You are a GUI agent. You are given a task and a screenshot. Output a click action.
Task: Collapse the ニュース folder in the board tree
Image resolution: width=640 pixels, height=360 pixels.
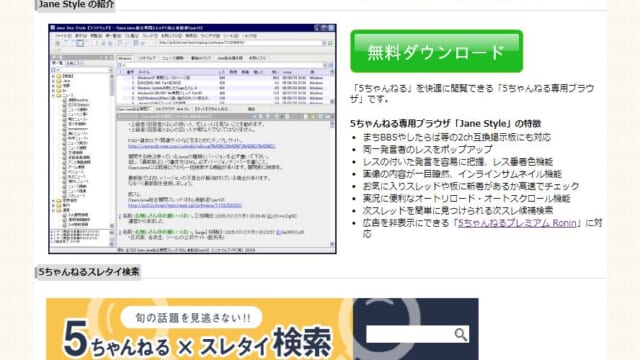point(53,95)
